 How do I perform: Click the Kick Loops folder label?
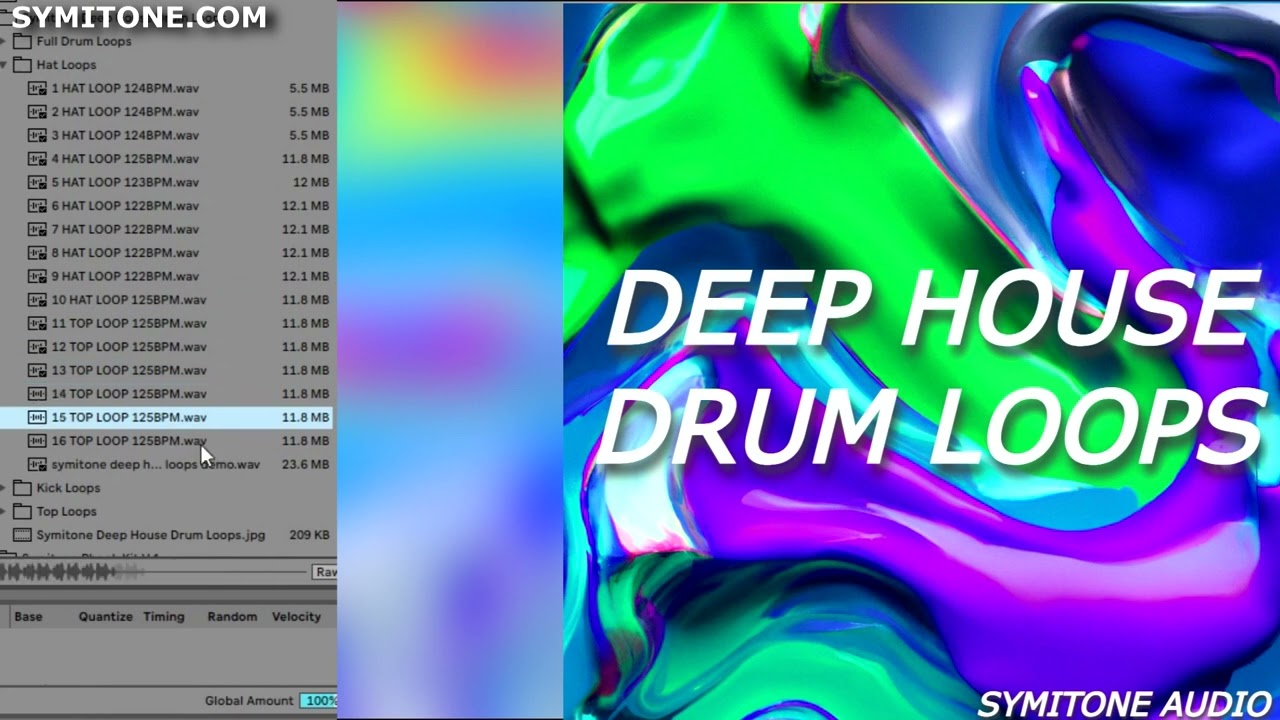click(x=68, y=488)
